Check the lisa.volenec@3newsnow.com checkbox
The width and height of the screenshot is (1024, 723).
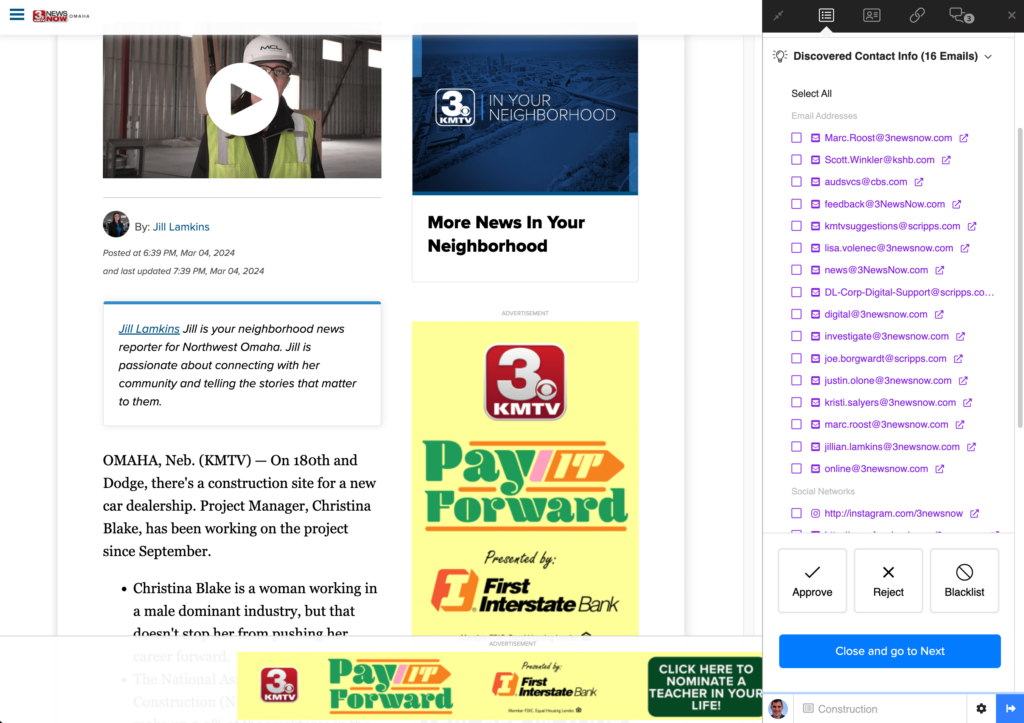point(796,248)
